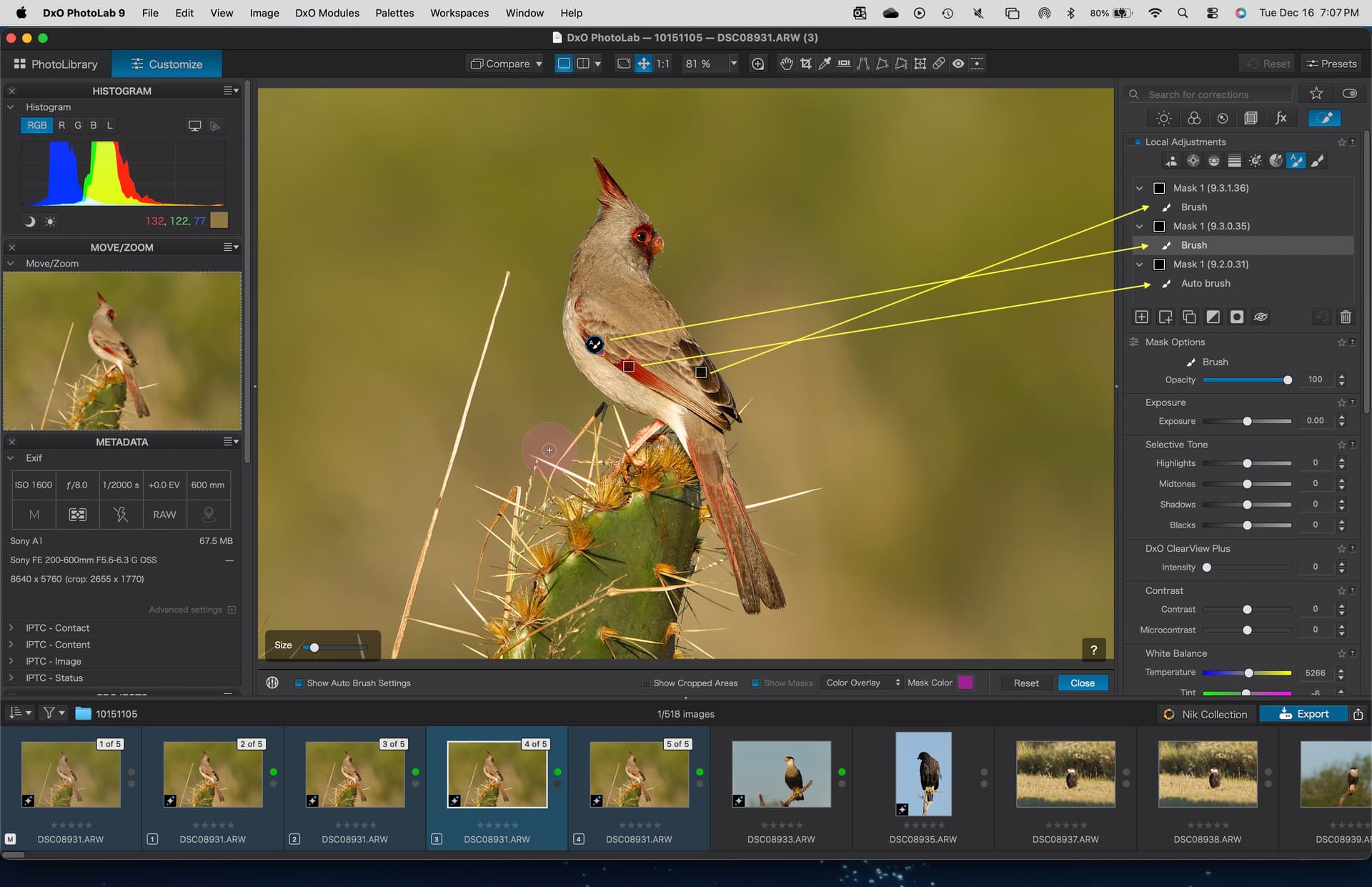Activate the Horizon leveling tool
This screenshot has height=887, width=1372.
point(844,64)
